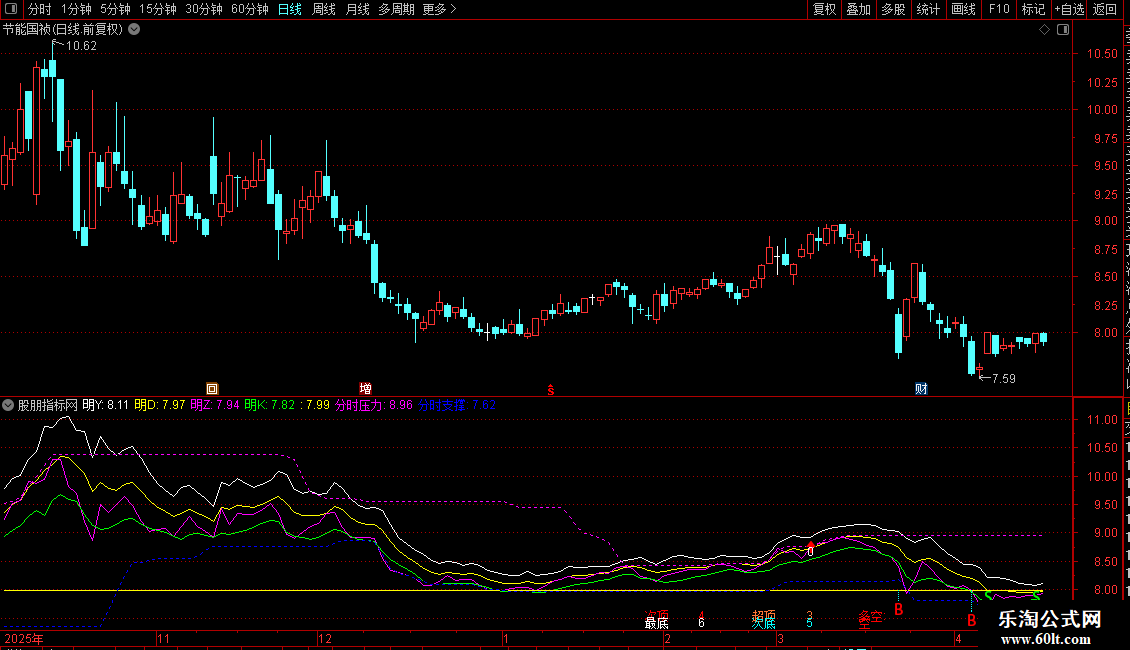This screenshot has width=1130, height=650.
Task: Click the 多空 signal label in indicator
Action: 870,617
